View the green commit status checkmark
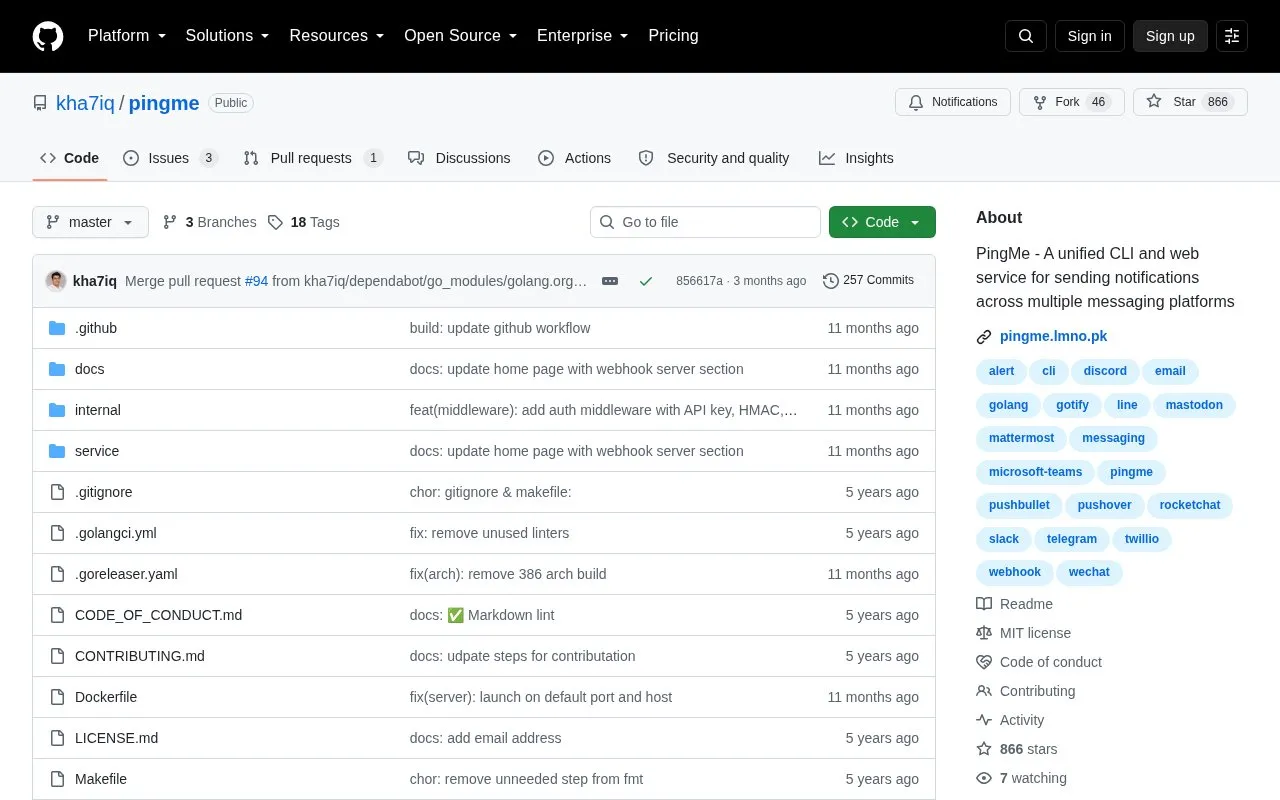The height and width of the screenshot is (800, 1280). 646,281
